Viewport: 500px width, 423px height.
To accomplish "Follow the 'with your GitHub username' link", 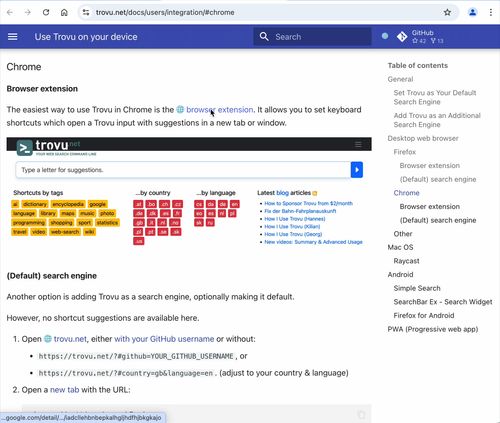I will point(164,339).
